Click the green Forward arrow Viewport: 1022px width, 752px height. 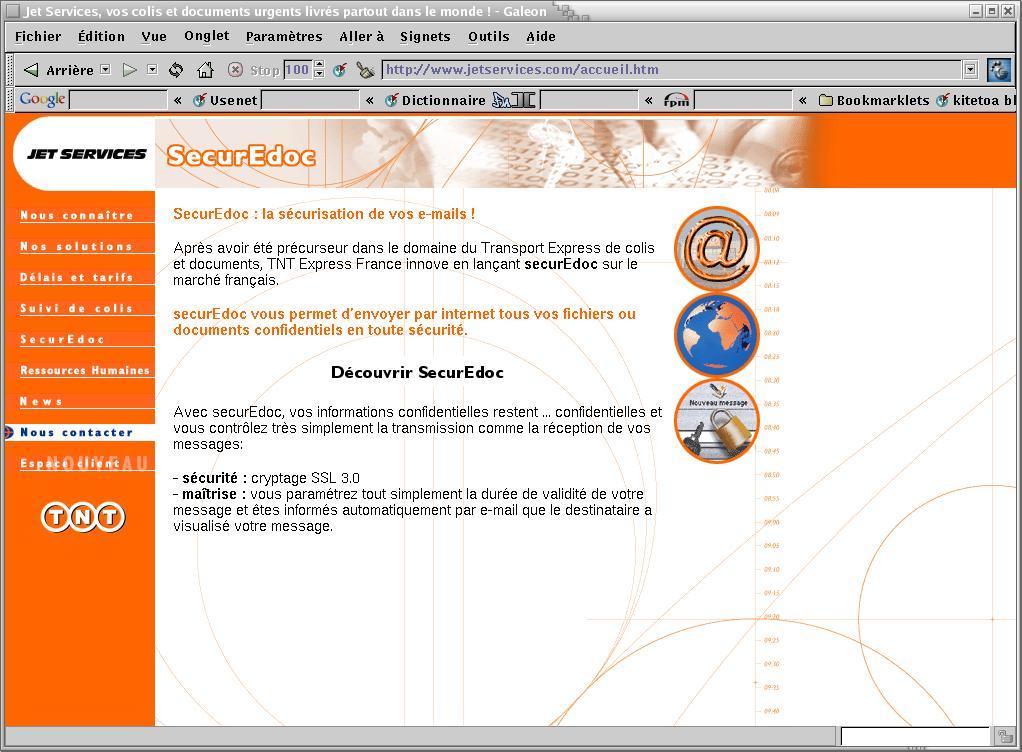click(x=130, y=70)
